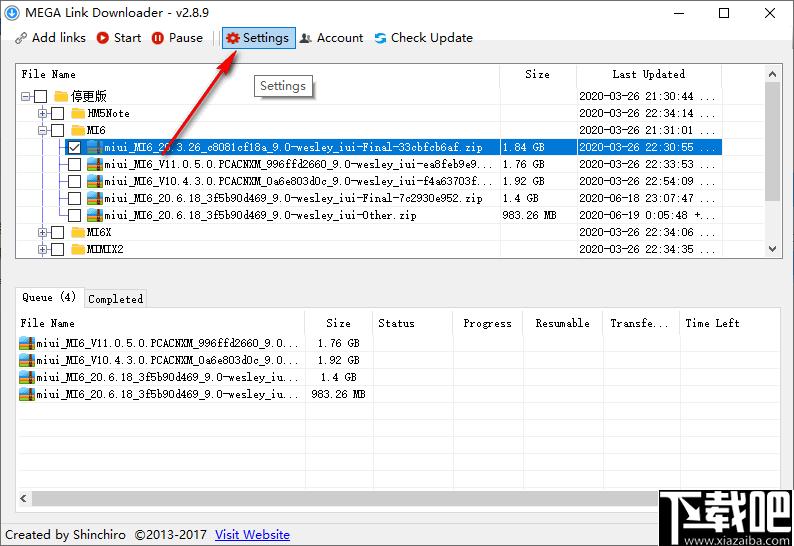Toggle checkbox for MI6 folder
The height and width of the screenshot is (546, 794).
pyautogui.click(x=58, y=130)
